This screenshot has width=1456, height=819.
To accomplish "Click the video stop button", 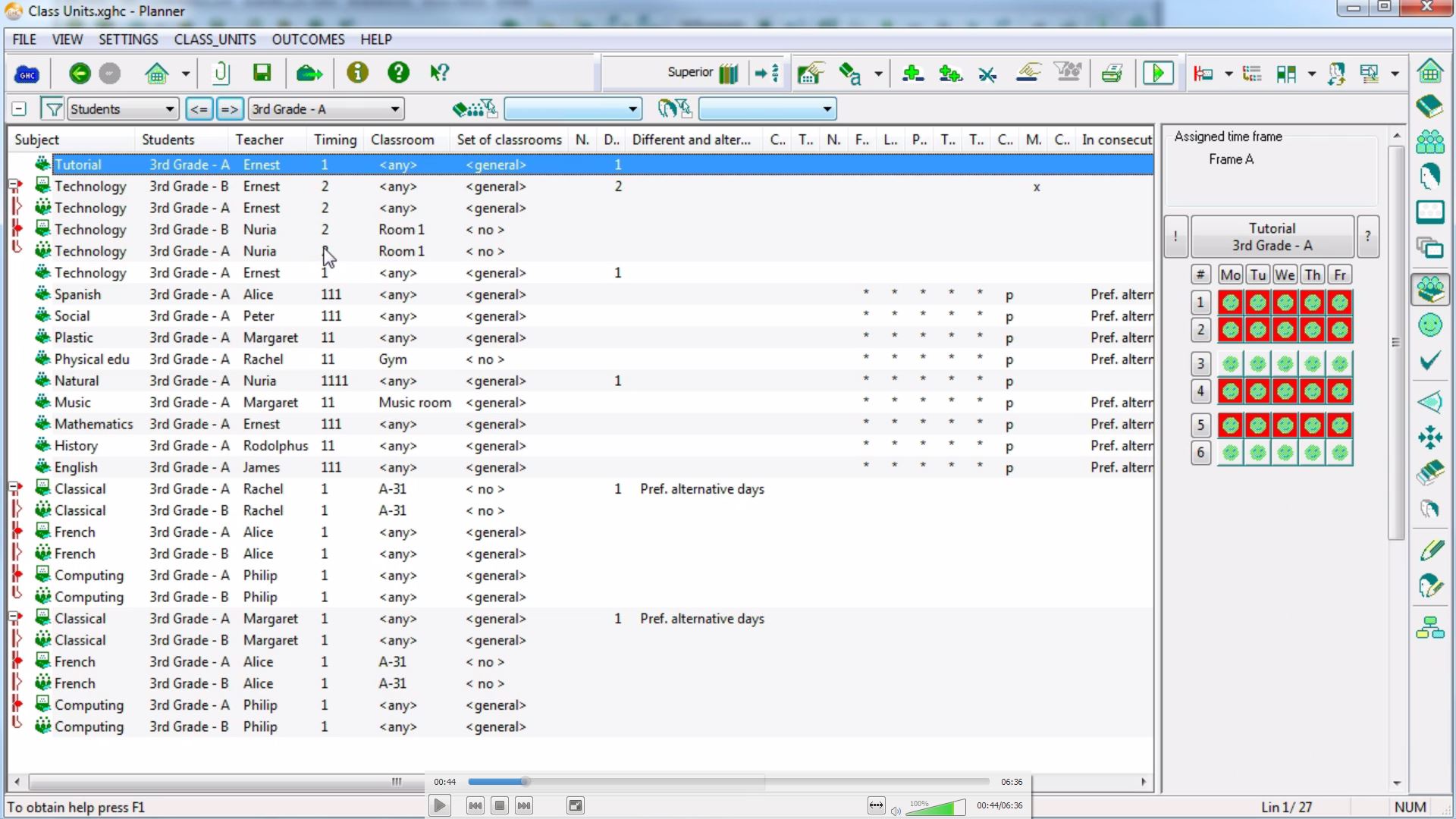I will (x=500, y=805).
